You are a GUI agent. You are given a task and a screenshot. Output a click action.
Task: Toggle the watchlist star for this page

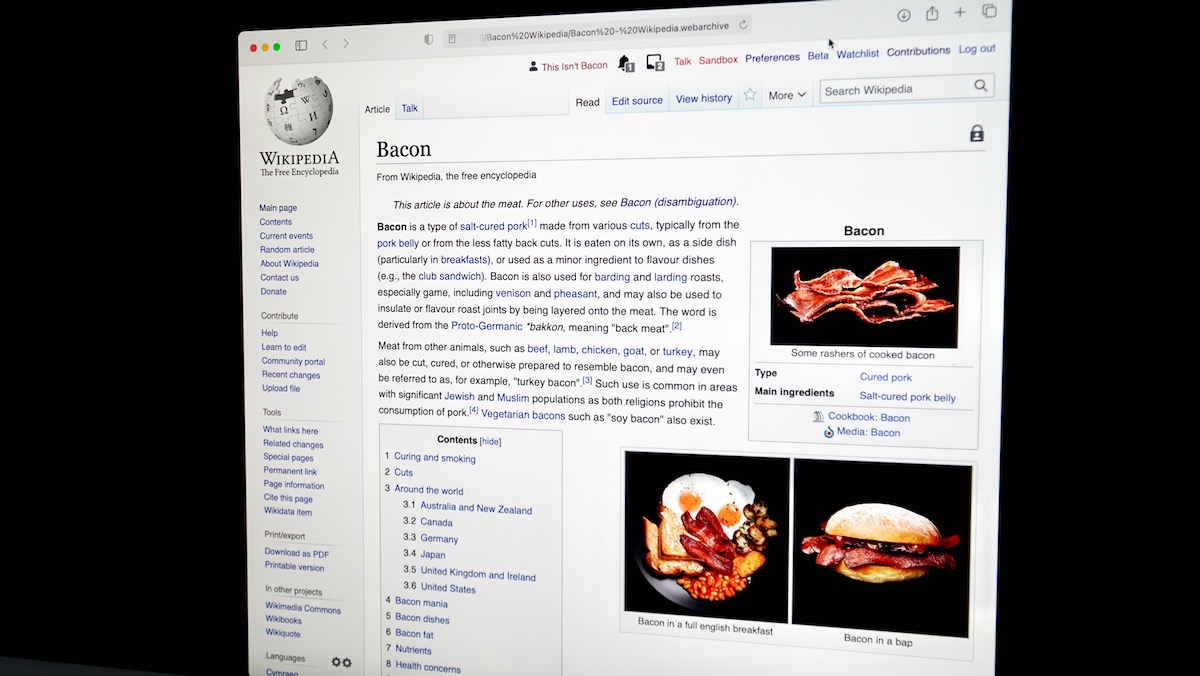point(750,95)
